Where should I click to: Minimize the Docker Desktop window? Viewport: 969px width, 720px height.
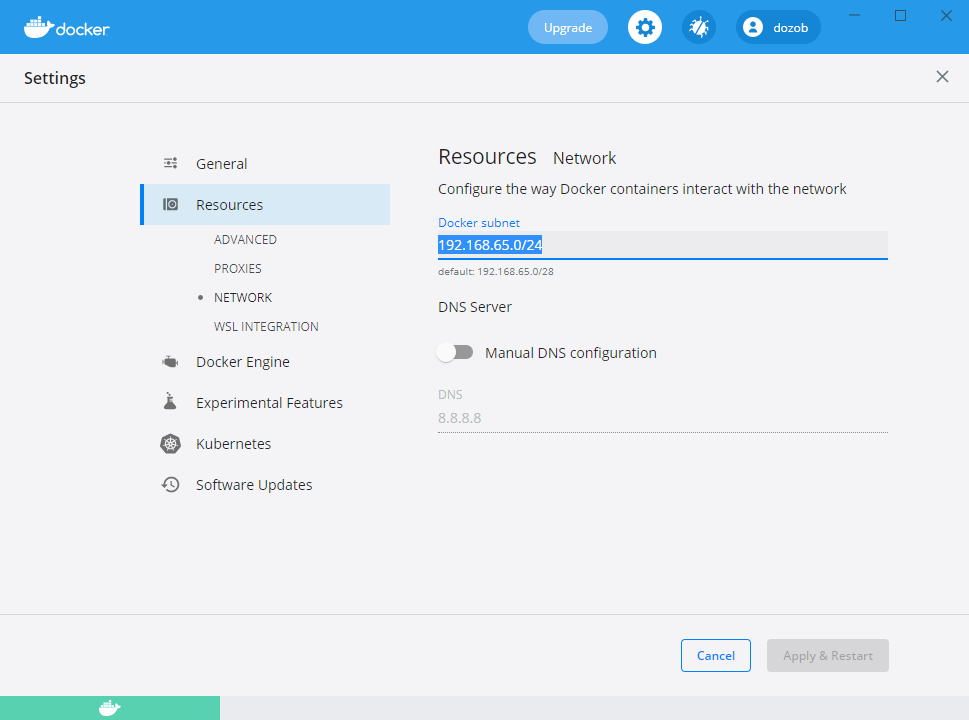854,15
